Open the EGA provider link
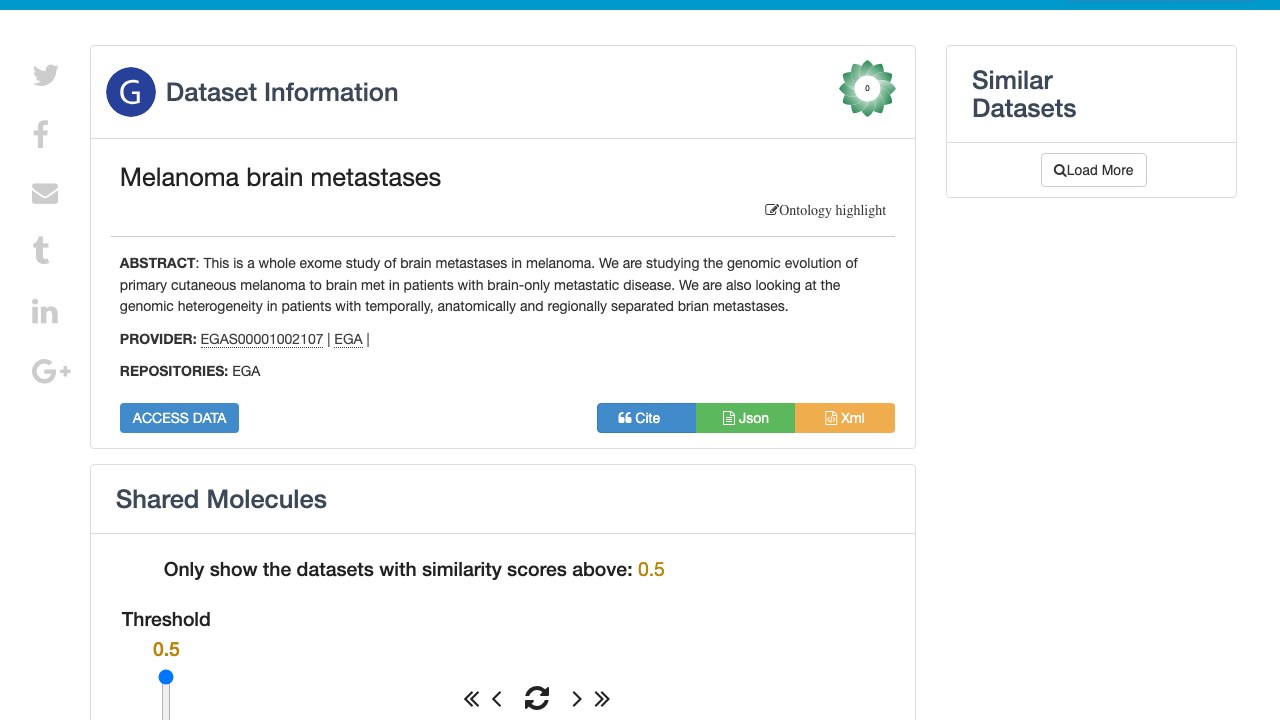 (348, 339)
